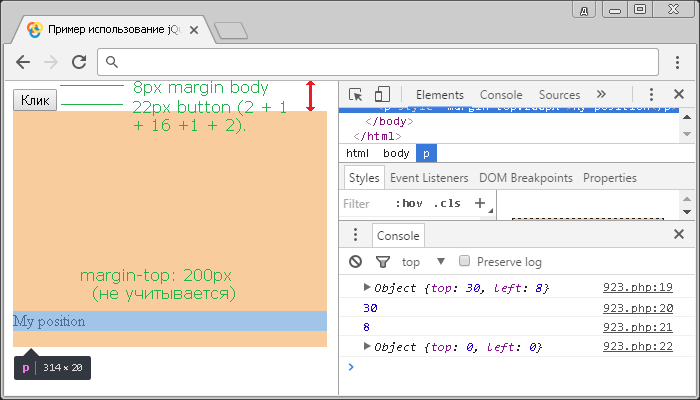Switch to the DevTools Console tab

(x=501, y=95)
